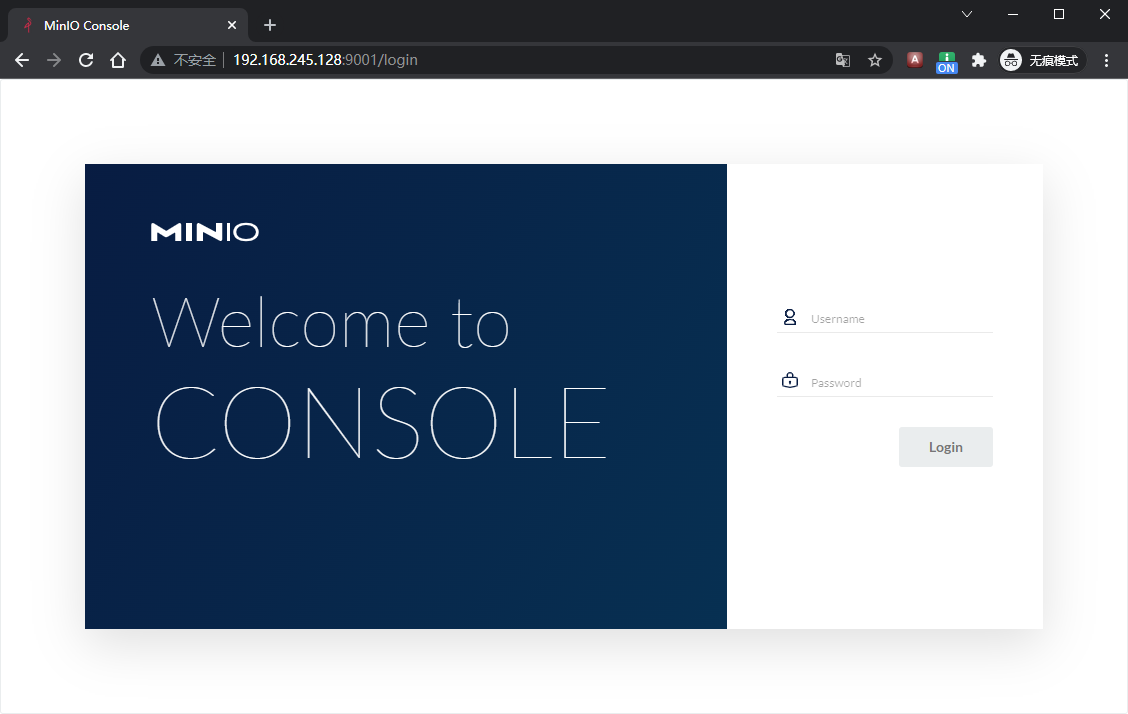Viewport: 1128px width, 714px height.
Task: Click the not-secure warning triangle icon
Action: pos(158,60)
